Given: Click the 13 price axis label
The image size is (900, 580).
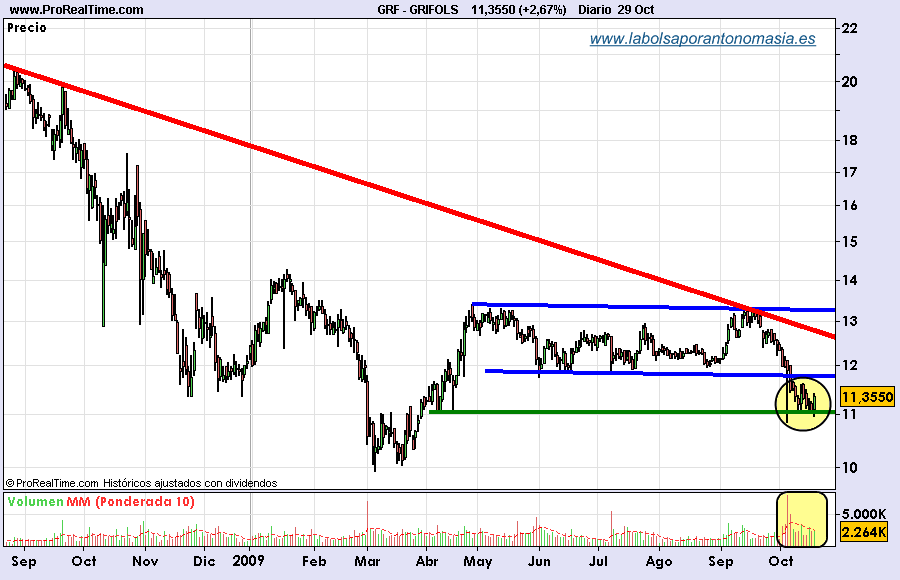Looking at the screenshot, I should [x=849, y=320].
